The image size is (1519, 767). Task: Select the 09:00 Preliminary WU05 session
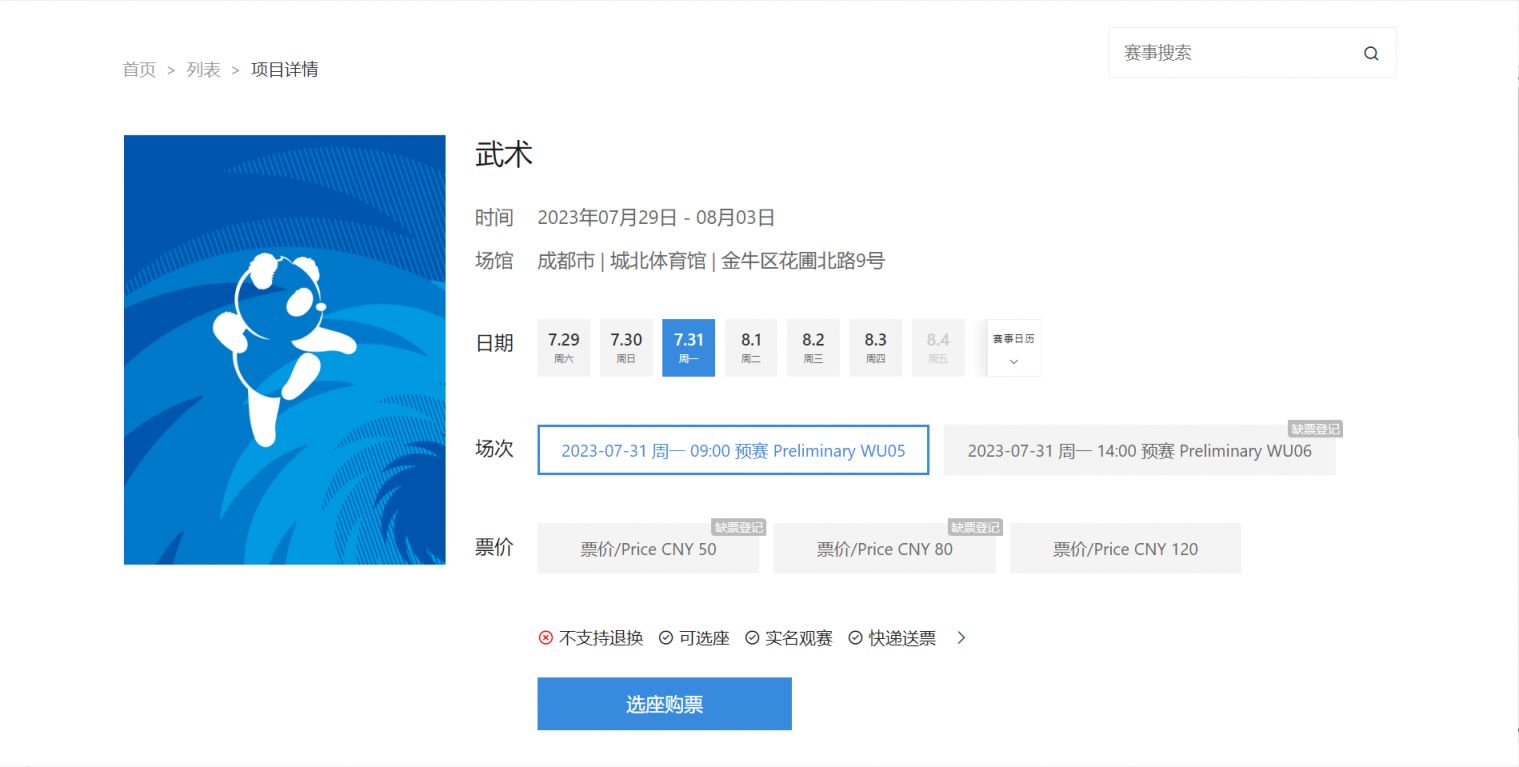tap(733, 450)
